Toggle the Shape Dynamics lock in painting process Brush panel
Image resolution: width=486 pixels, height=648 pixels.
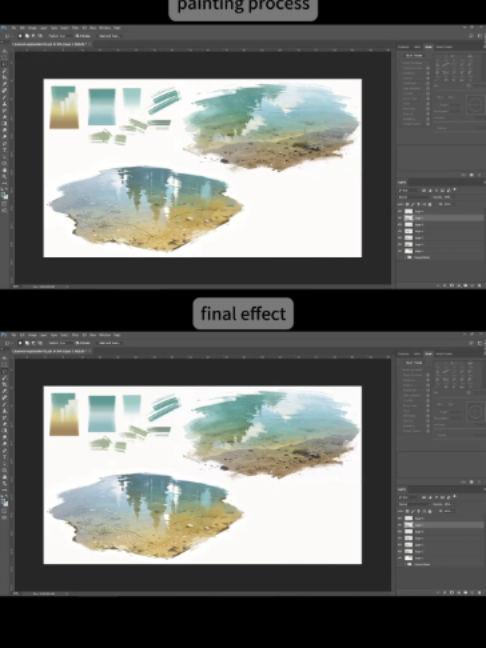(x=428, y=68)
